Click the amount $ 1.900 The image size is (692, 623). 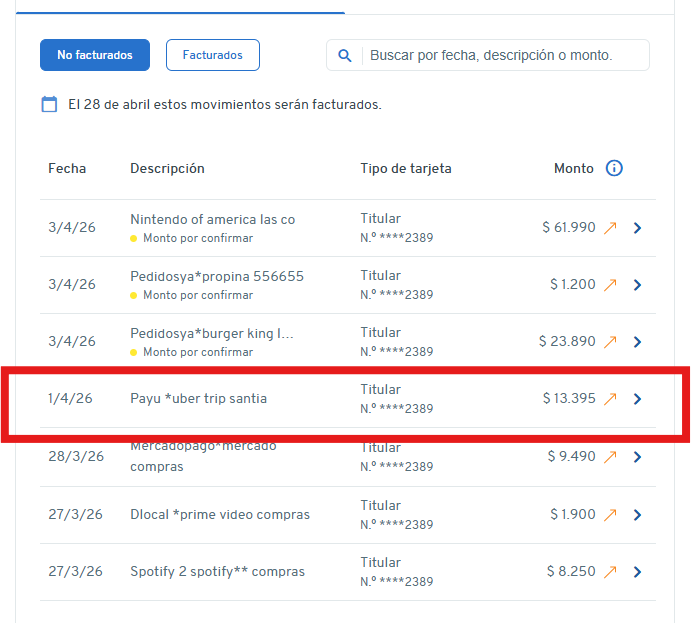coord(573,514)
